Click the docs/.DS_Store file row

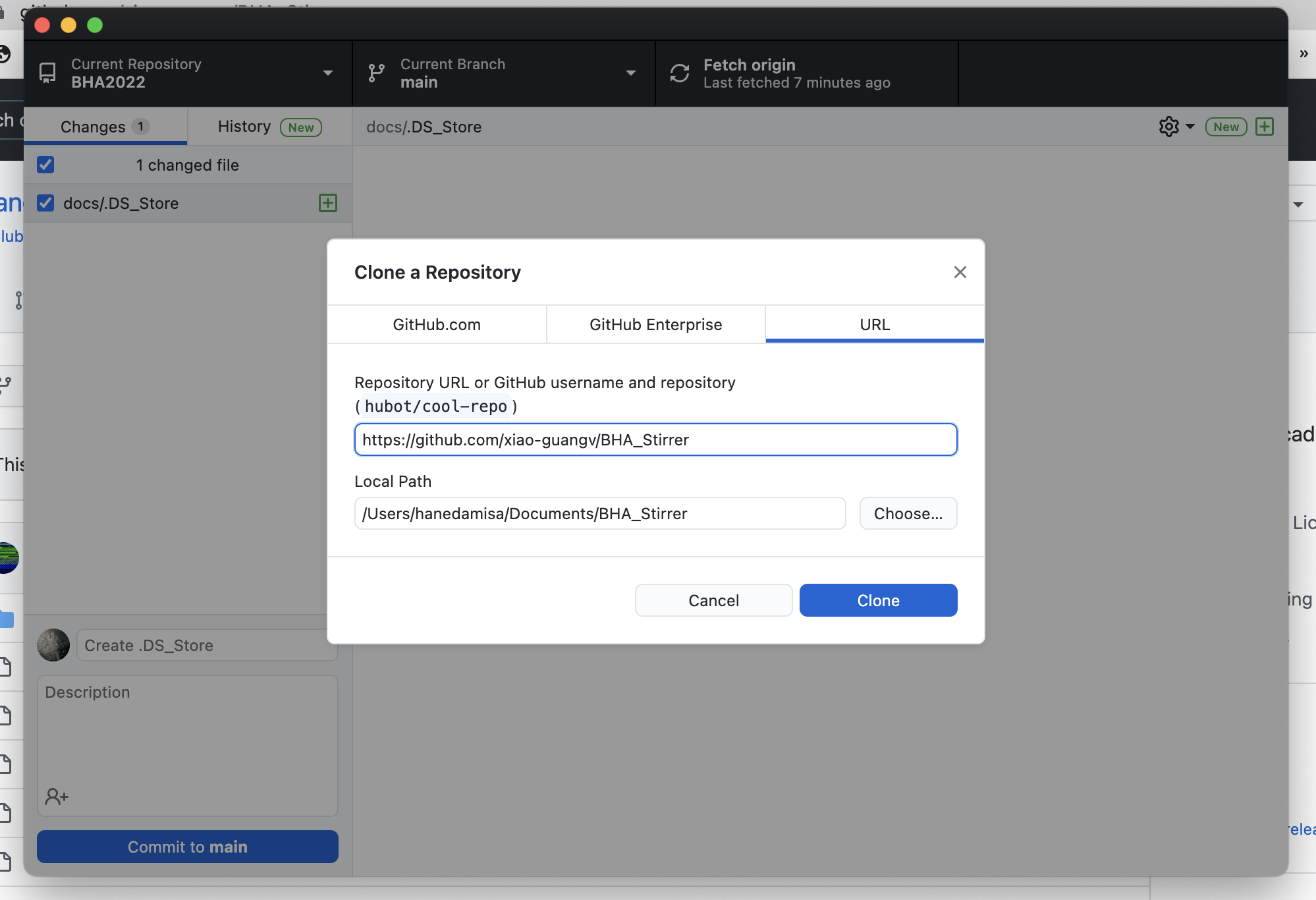pyautogui.click(x=188, y=203)
